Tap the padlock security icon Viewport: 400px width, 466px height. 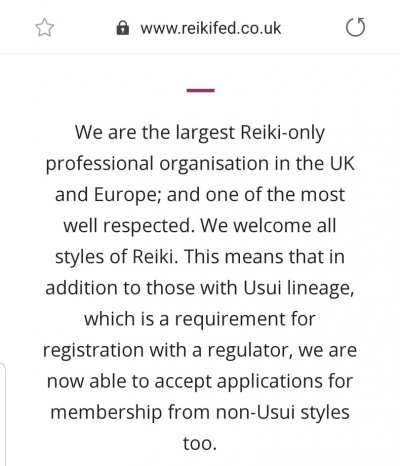click(x=123, y=28)
